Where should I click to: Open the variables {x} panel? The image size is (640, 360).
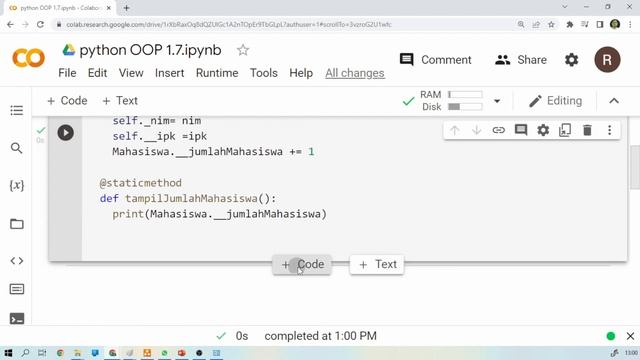[x=16, y=185]
